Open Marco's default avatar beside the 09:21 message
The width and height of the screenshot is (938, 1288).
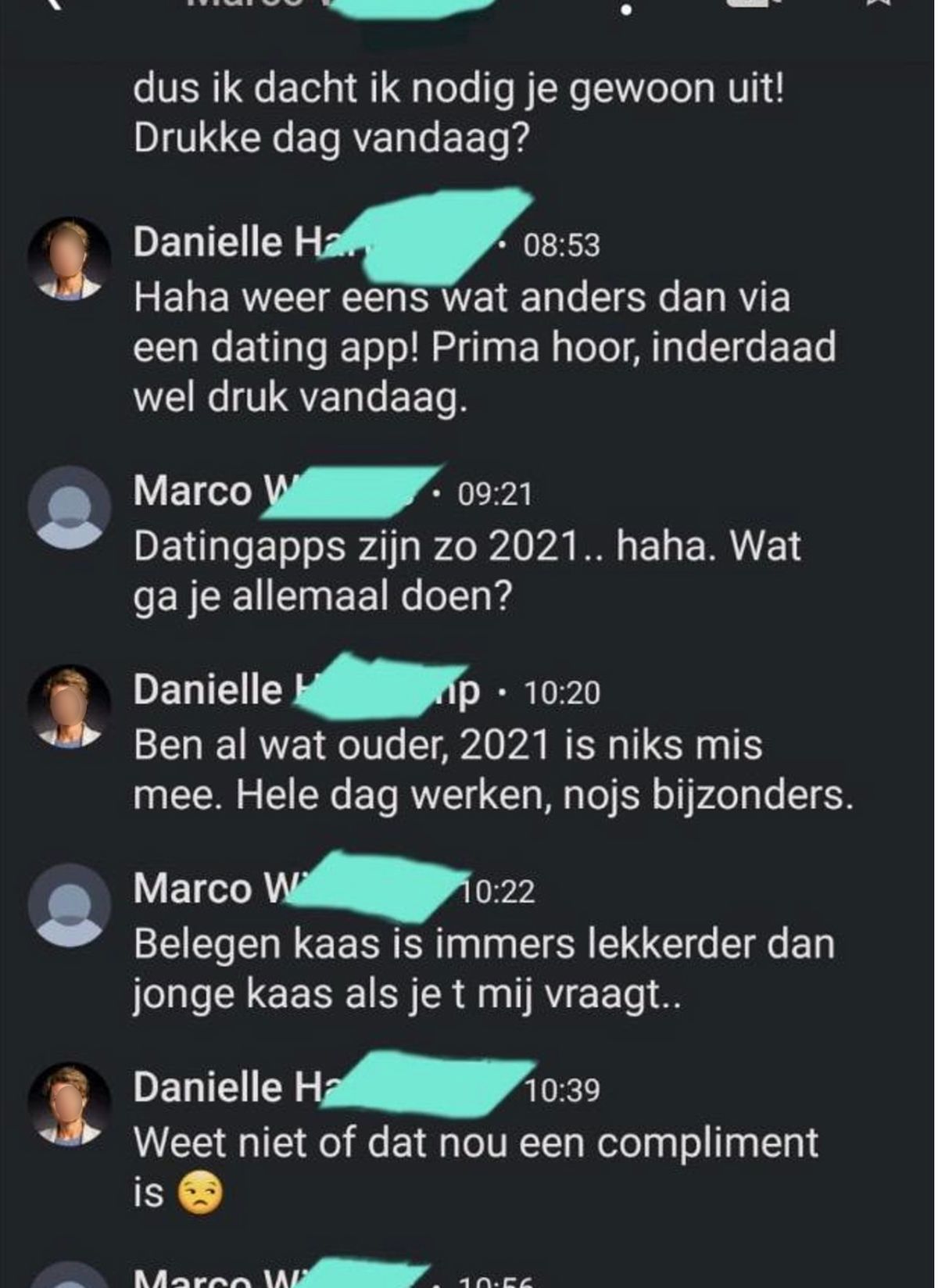tap(70, 508)
